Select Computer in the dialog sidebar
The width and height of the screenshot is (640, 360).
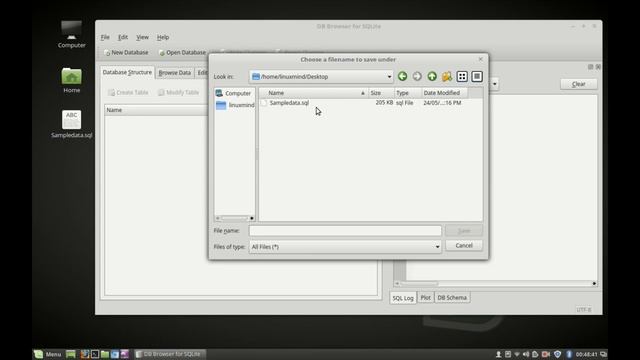point(233,93)
